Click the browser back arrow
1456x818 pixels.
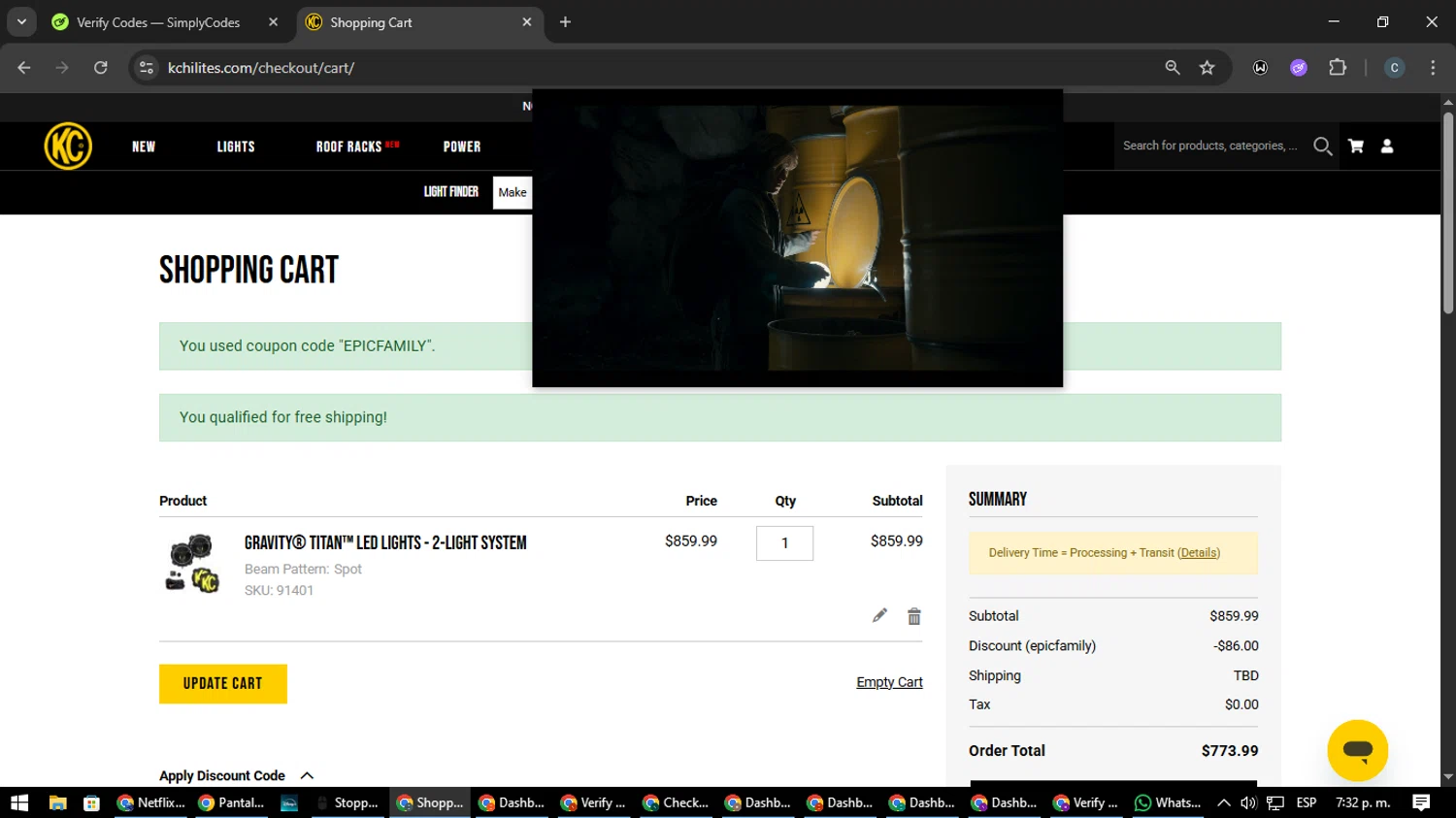pyautogui.click(x=24, y=68)
